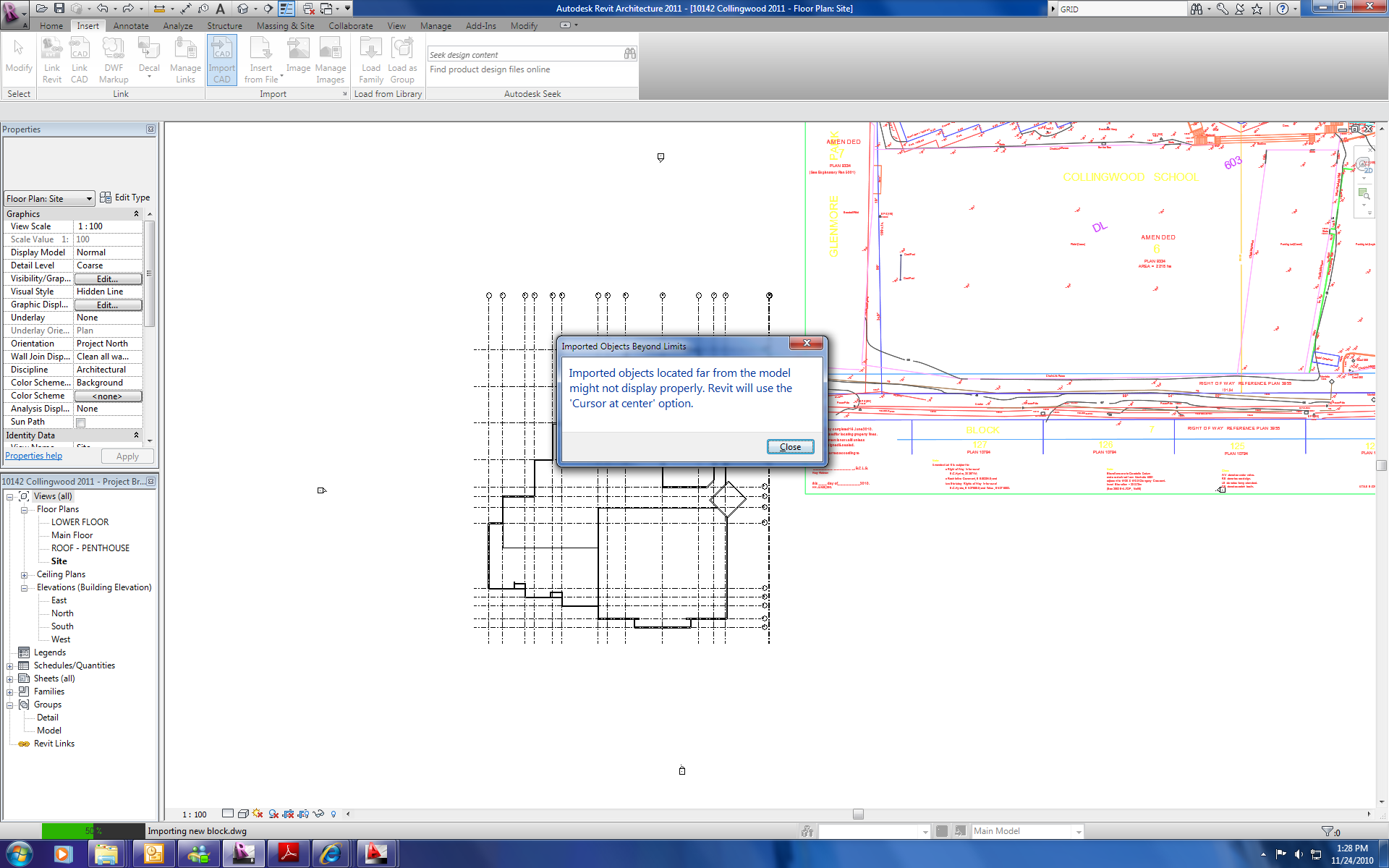The image size is (1389, 868).
Task: Click the Import CAD tool
Action: [221, 60]
